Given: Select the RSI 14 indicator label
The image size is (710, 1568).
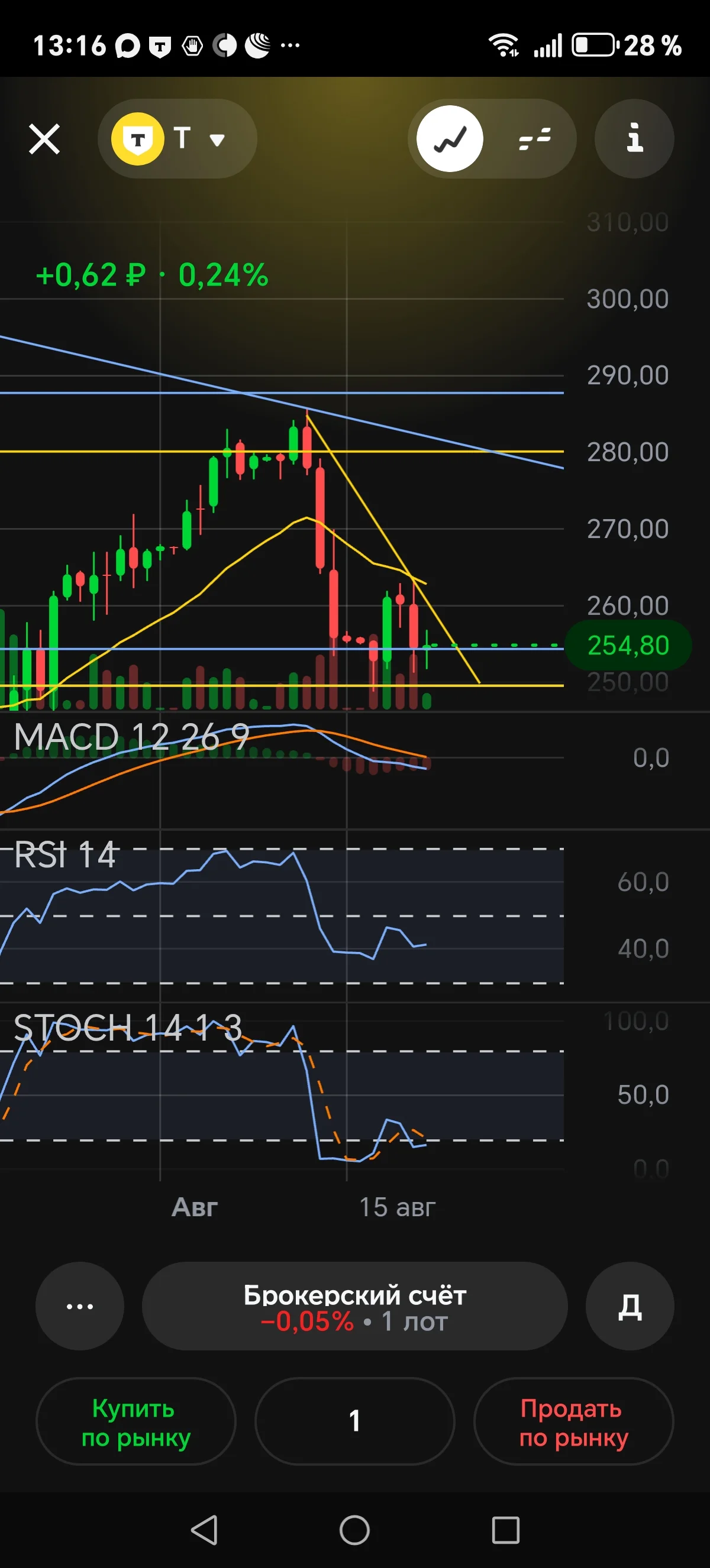Looking at the screenshot, I should [64, 854].
